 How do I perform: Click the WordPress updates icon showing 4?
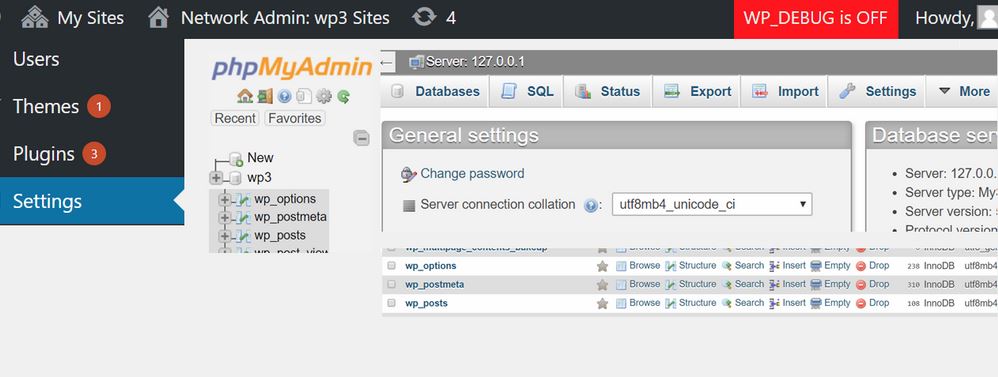point(424,17)
